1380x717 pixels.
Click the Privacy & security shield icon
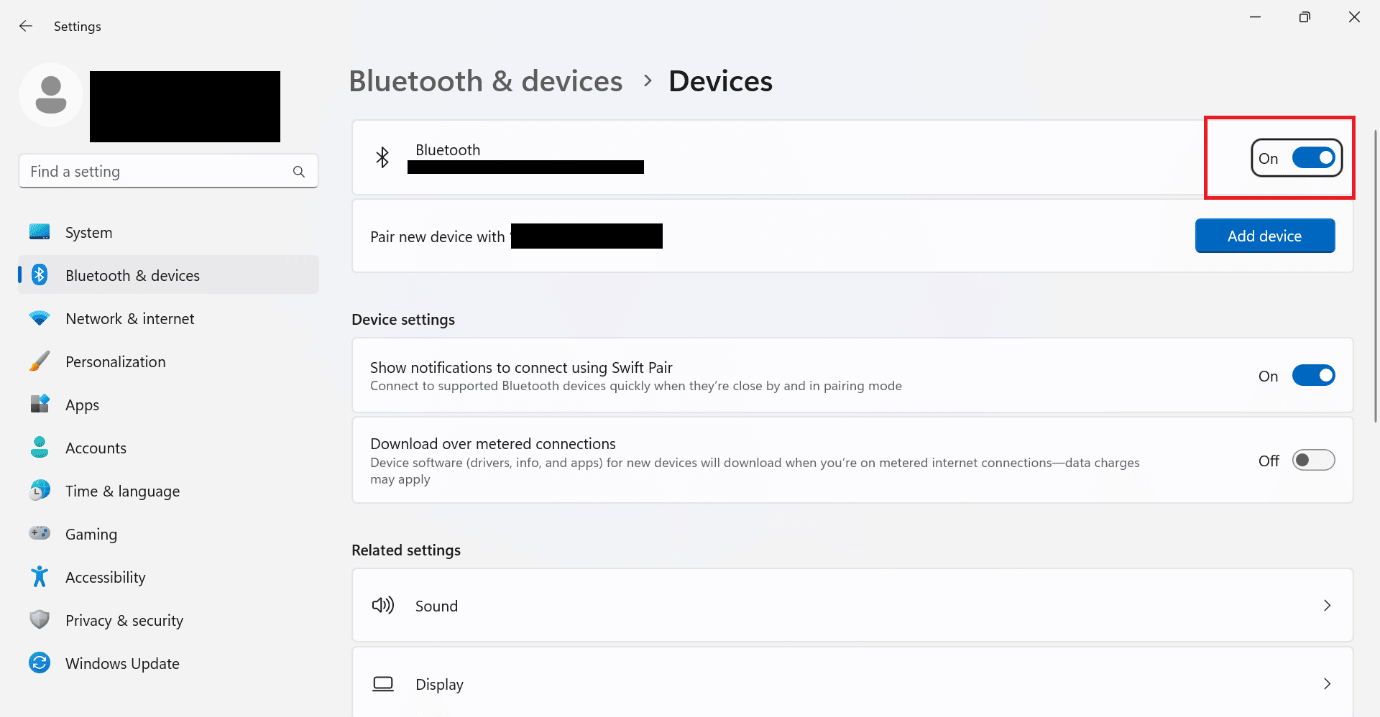38,620
